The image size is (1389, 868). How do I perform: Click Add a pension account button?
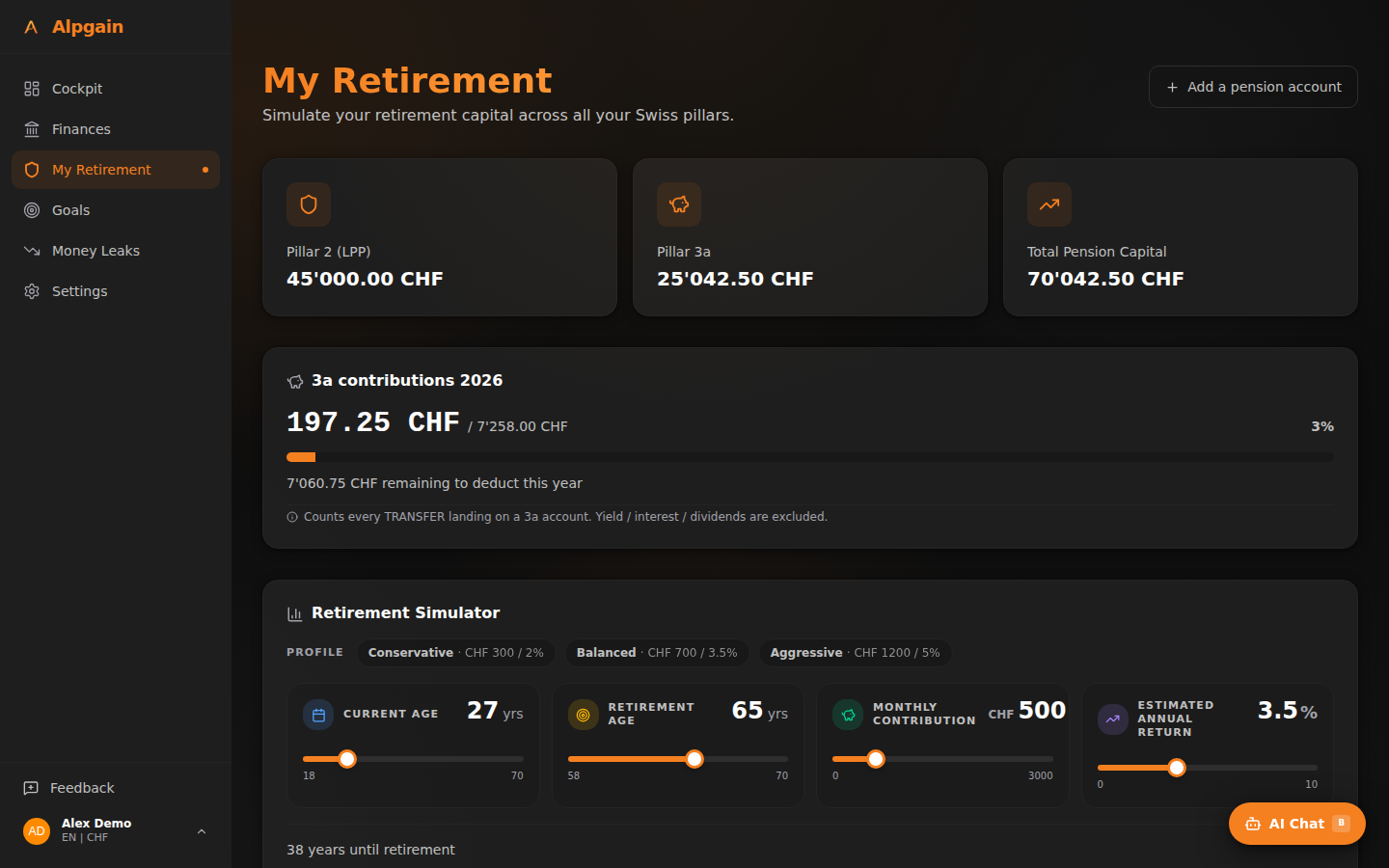1253,87
